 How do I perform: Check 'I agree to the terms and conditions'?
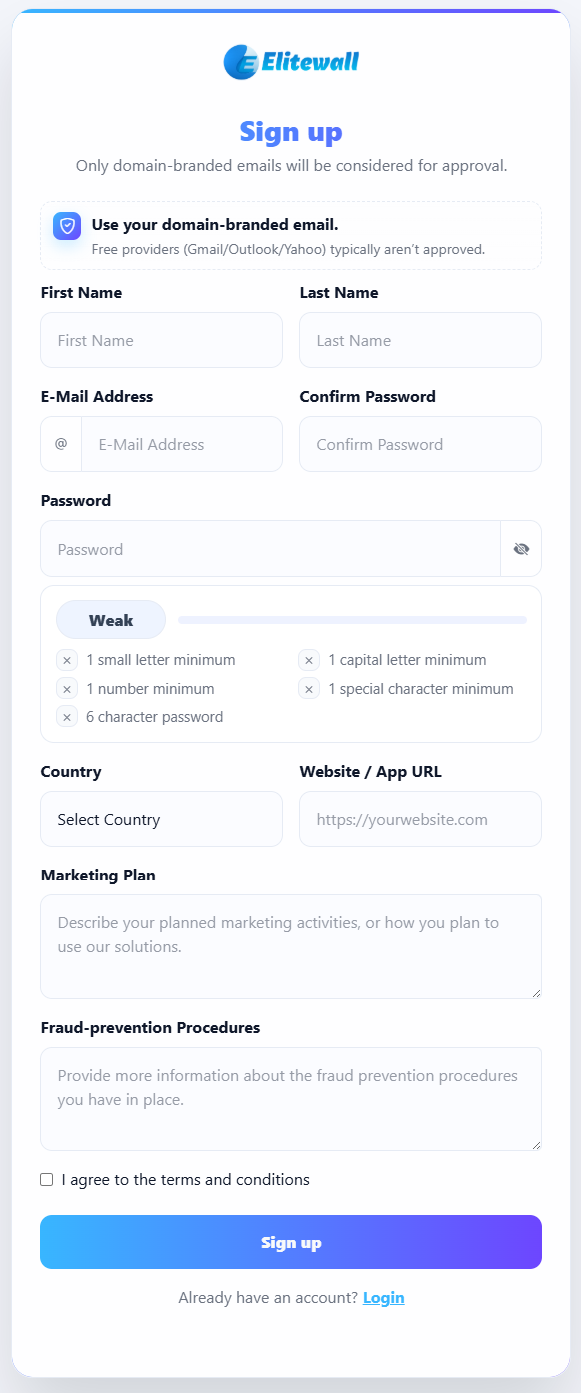[x=46, y=1179]
